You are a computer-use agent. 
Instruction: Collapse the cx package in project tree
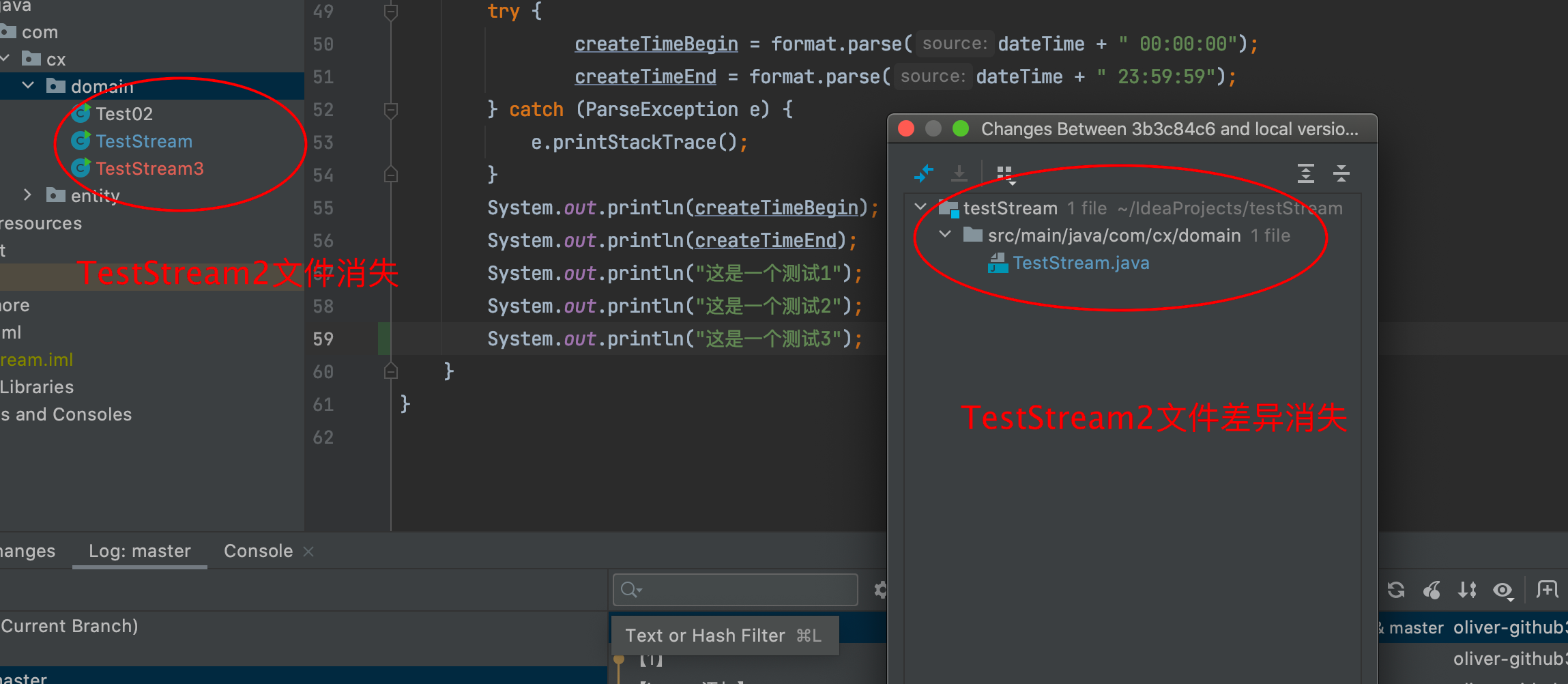coord(4,59)
